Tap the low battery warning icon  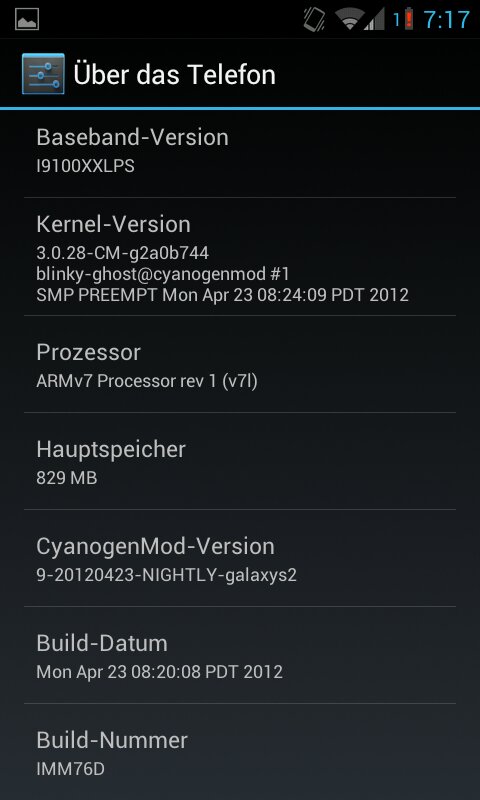(x=409, y=19)
